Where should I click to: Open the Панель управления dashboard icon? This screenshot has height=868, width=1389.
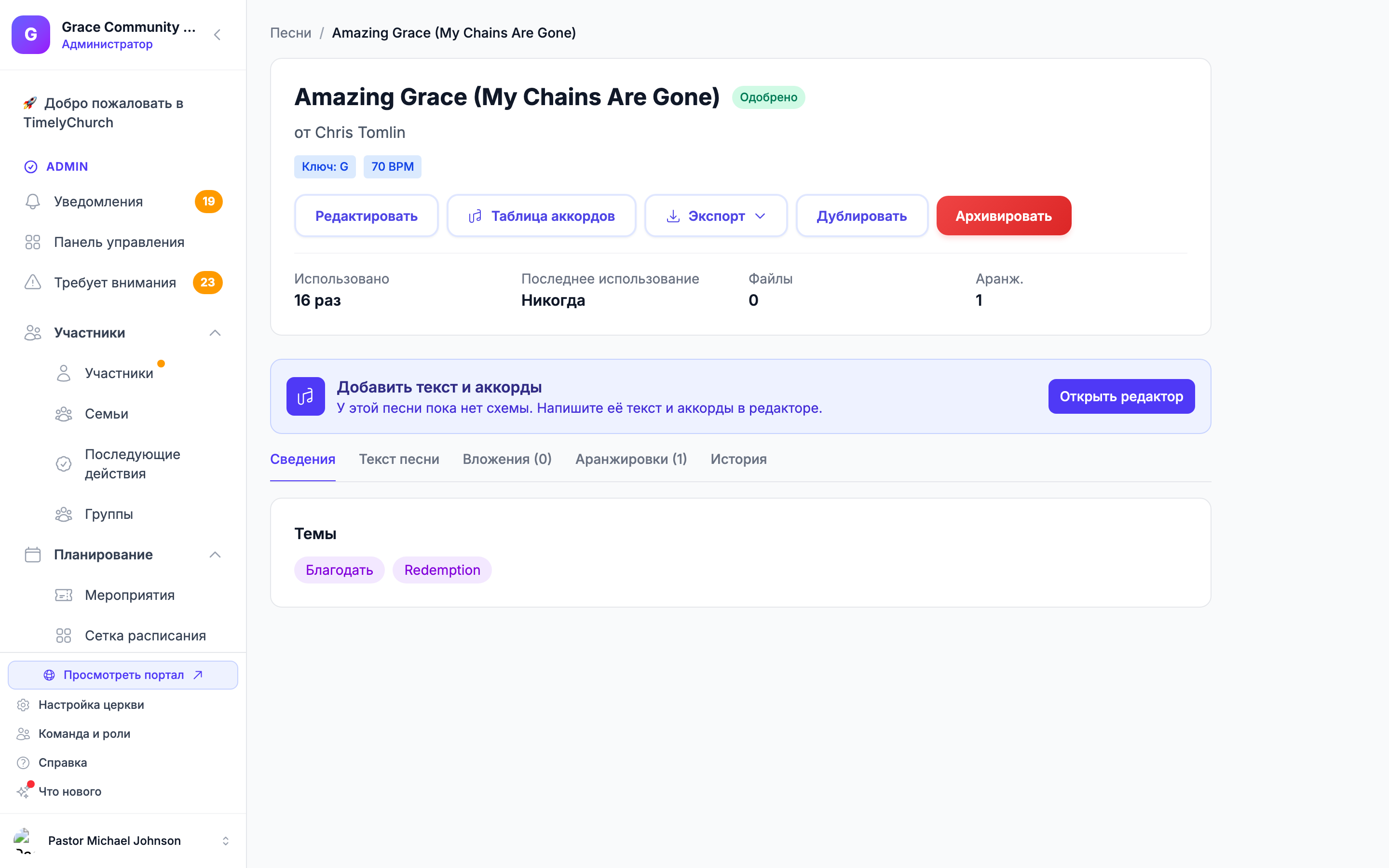[x=33, y=242]
